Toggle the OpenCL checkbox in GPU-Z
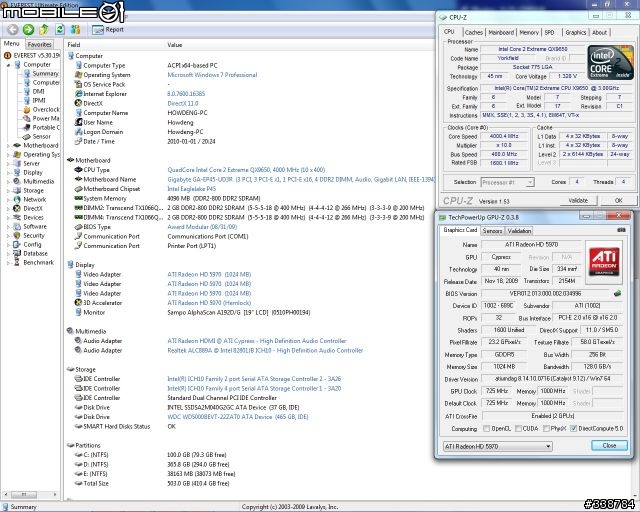 [486, 428]
